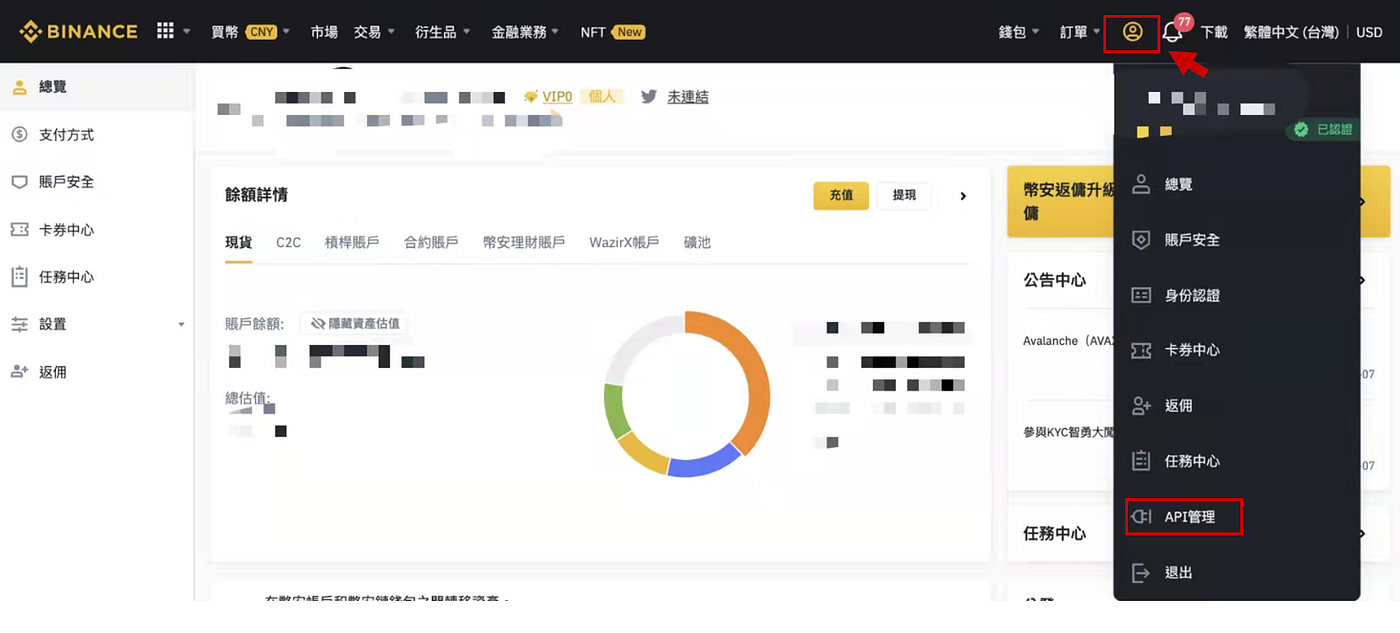Viewport: 1400px width, 633px height.
Task: Select the 槓桿賬戶 tab
Action: point(352,242)
